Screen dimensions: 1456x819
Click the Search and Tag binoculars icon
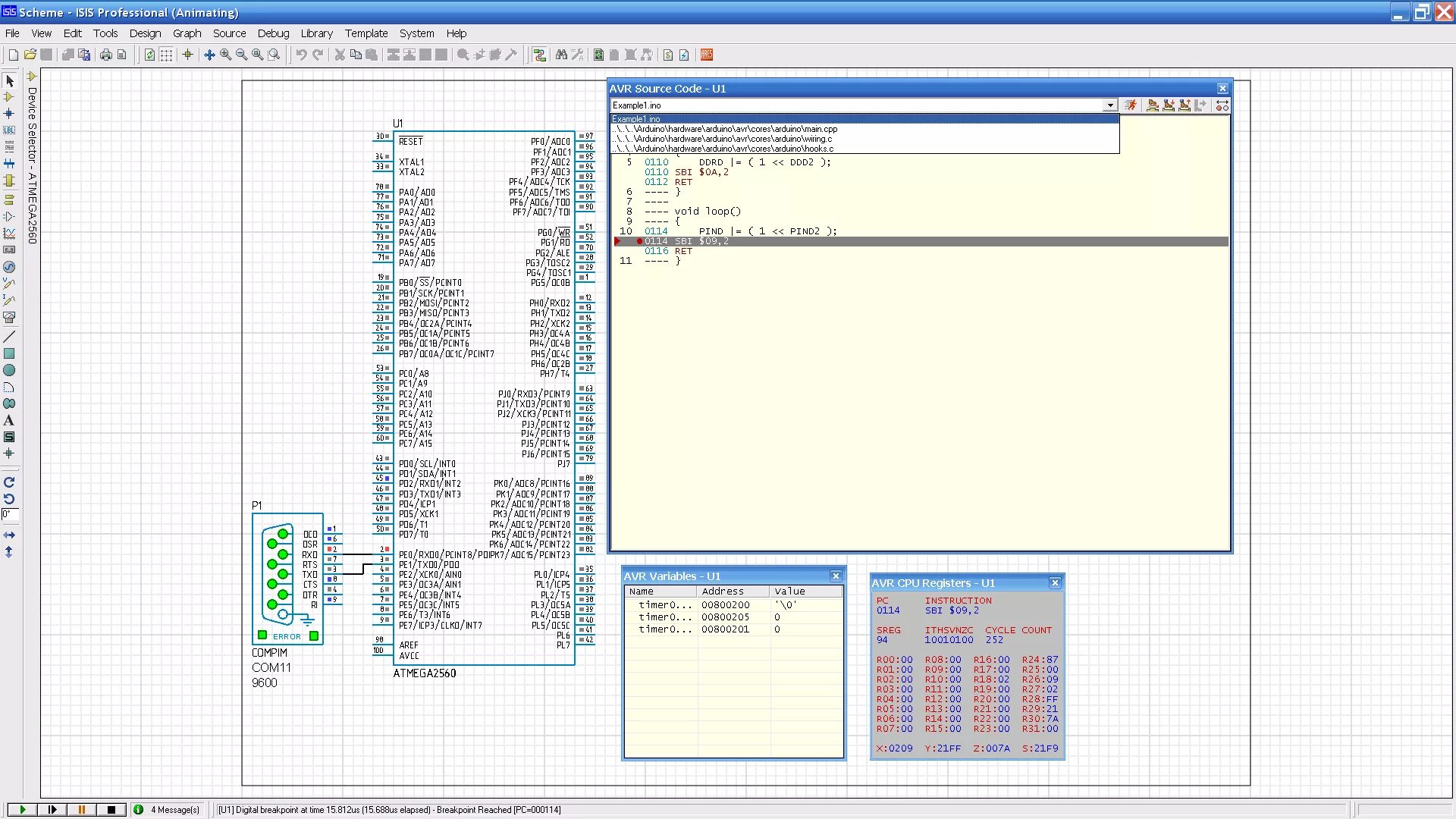click(561, 55)
